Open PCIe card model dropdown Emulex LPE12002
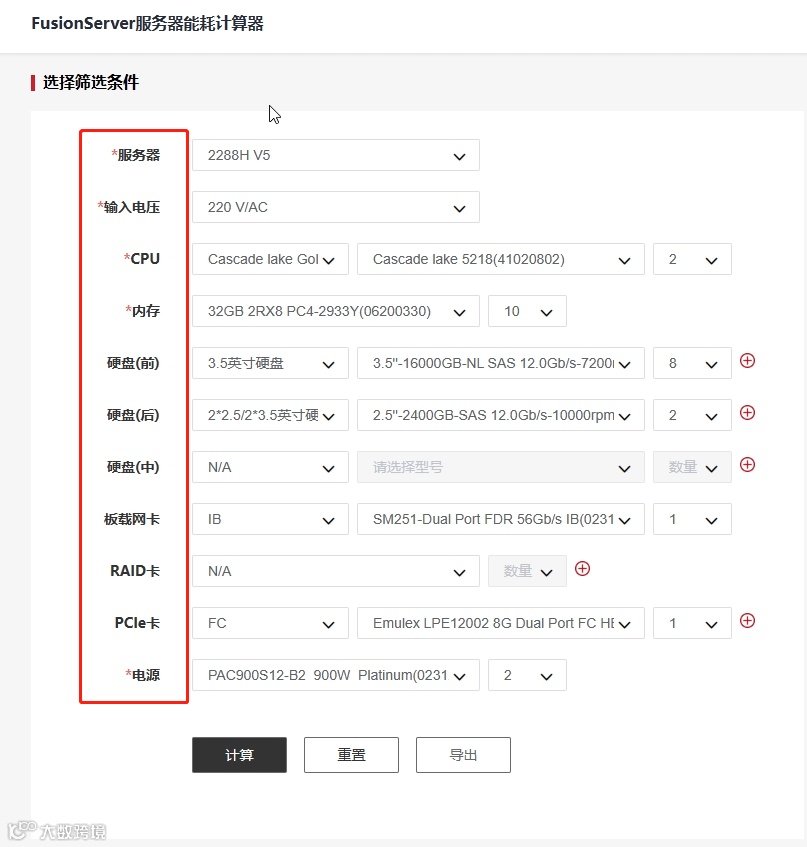 point(501,623)
